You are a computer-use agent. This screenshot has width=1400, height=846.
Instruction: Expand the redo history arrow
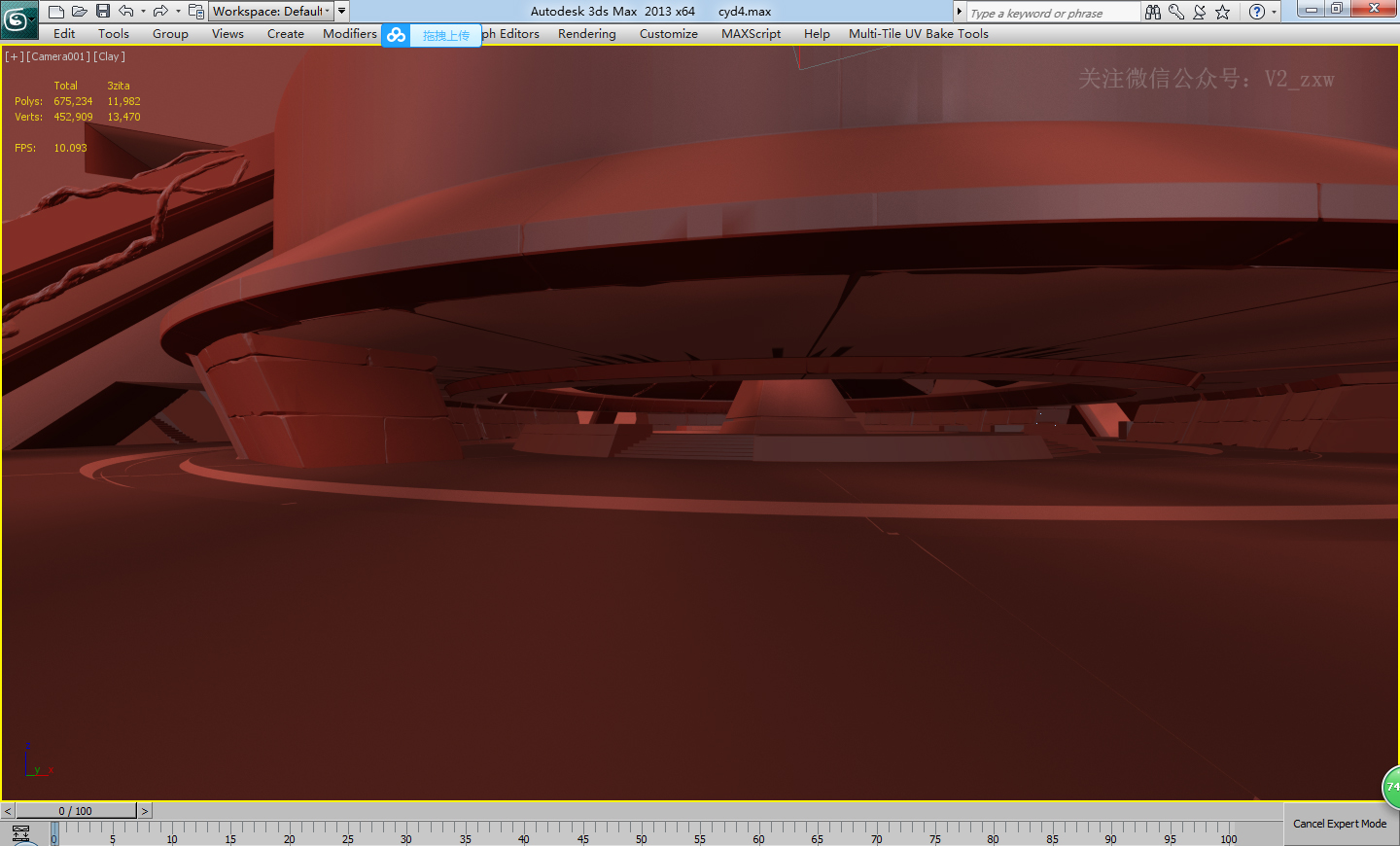pyautogui.click(x=178, y=12)
